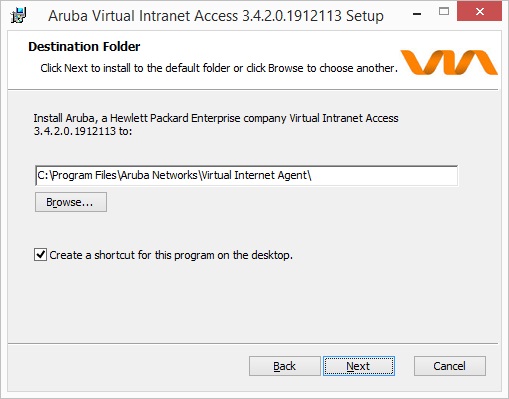The width and height of the screenshot is (509, 399).
Task: Click empty white header area beside the heading
Action: [x=267, y=45]
